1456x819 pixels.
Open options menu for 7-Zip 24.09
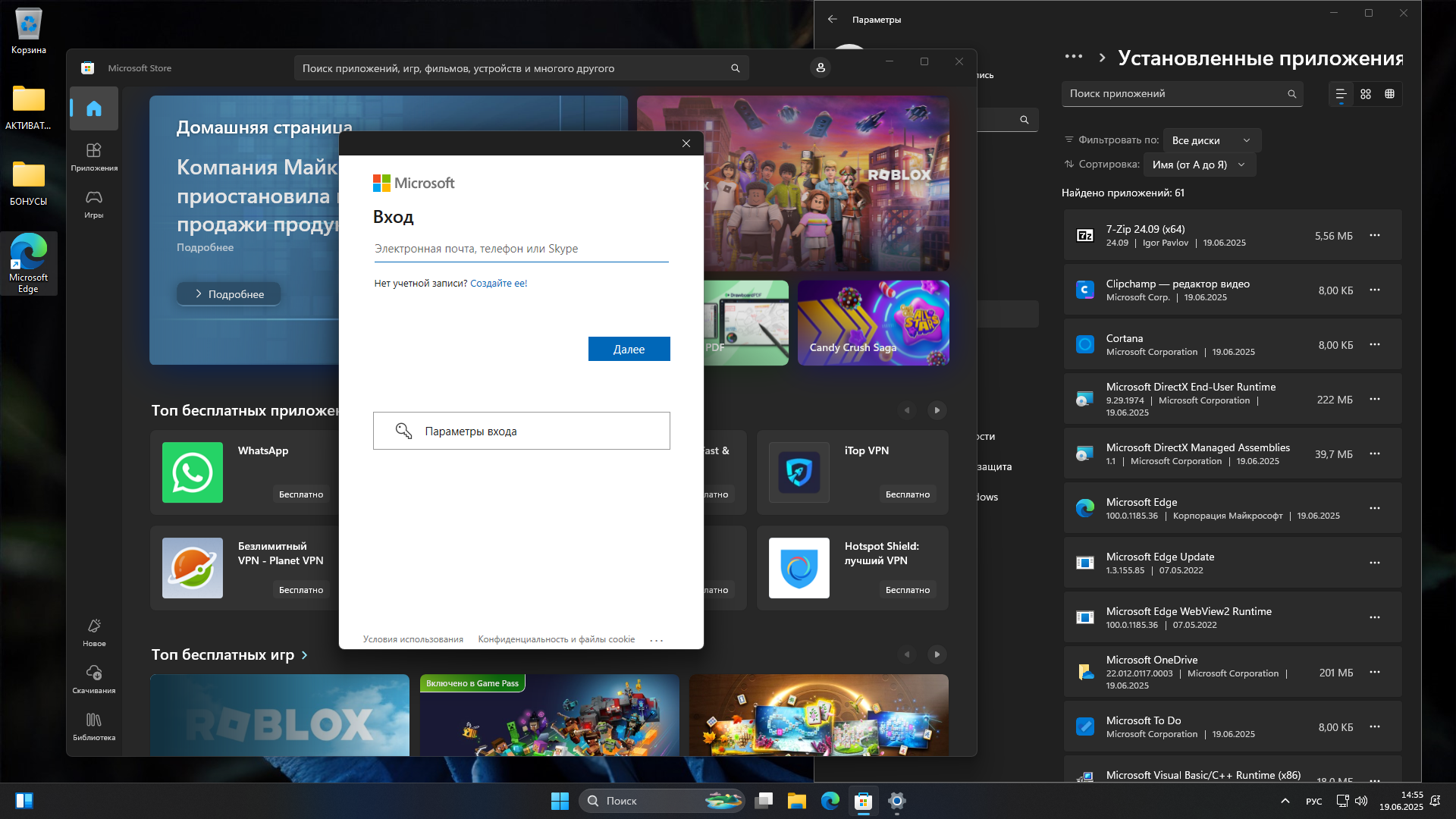pyautogui.click(x=1375, y=236)
